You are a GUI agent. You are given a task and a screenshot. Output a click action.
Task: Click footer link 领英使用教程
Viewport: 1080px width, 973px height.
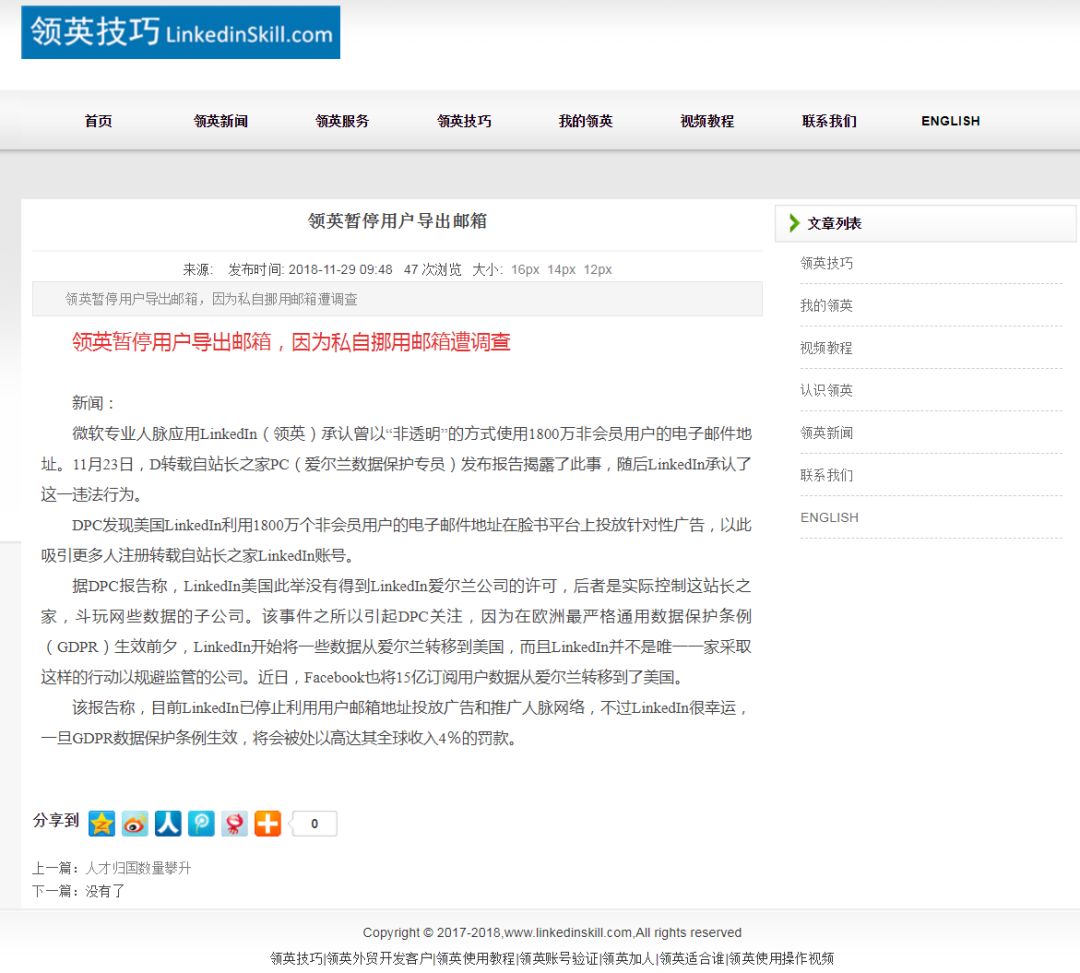coord(475,959)
